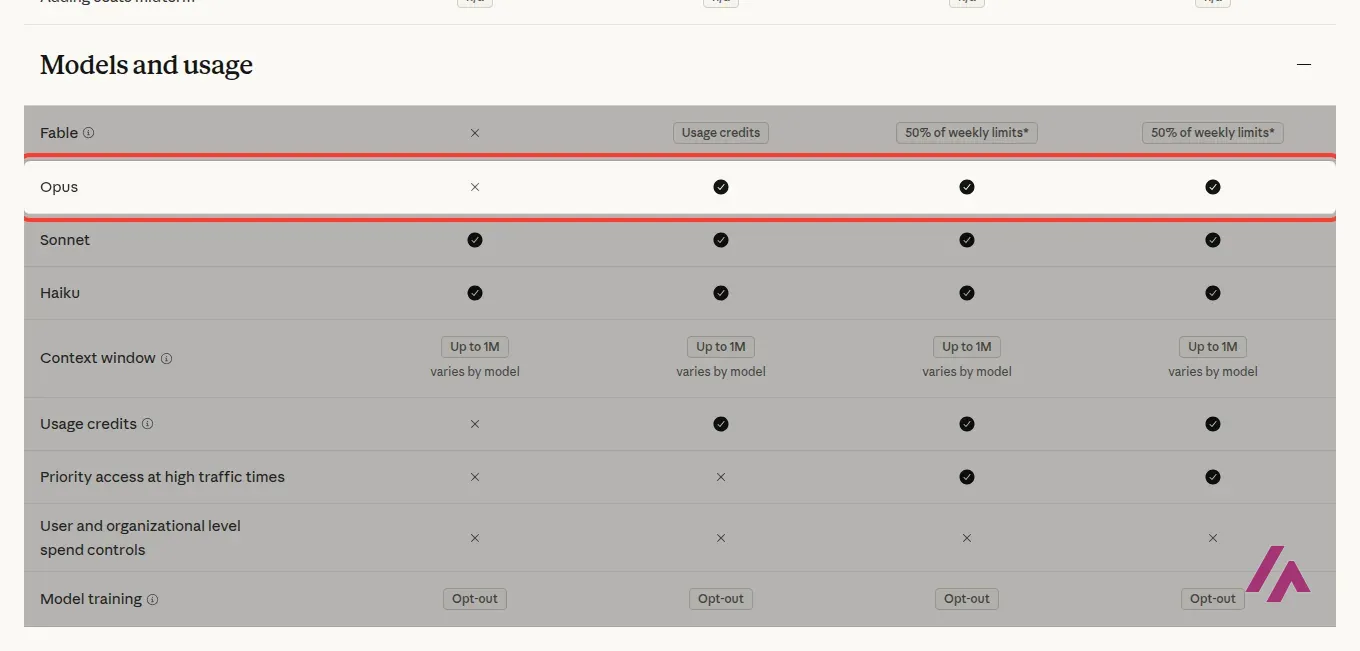1360x651 pixels.
Task: Click Usage credits row X in first column
Action: (475, 424)
